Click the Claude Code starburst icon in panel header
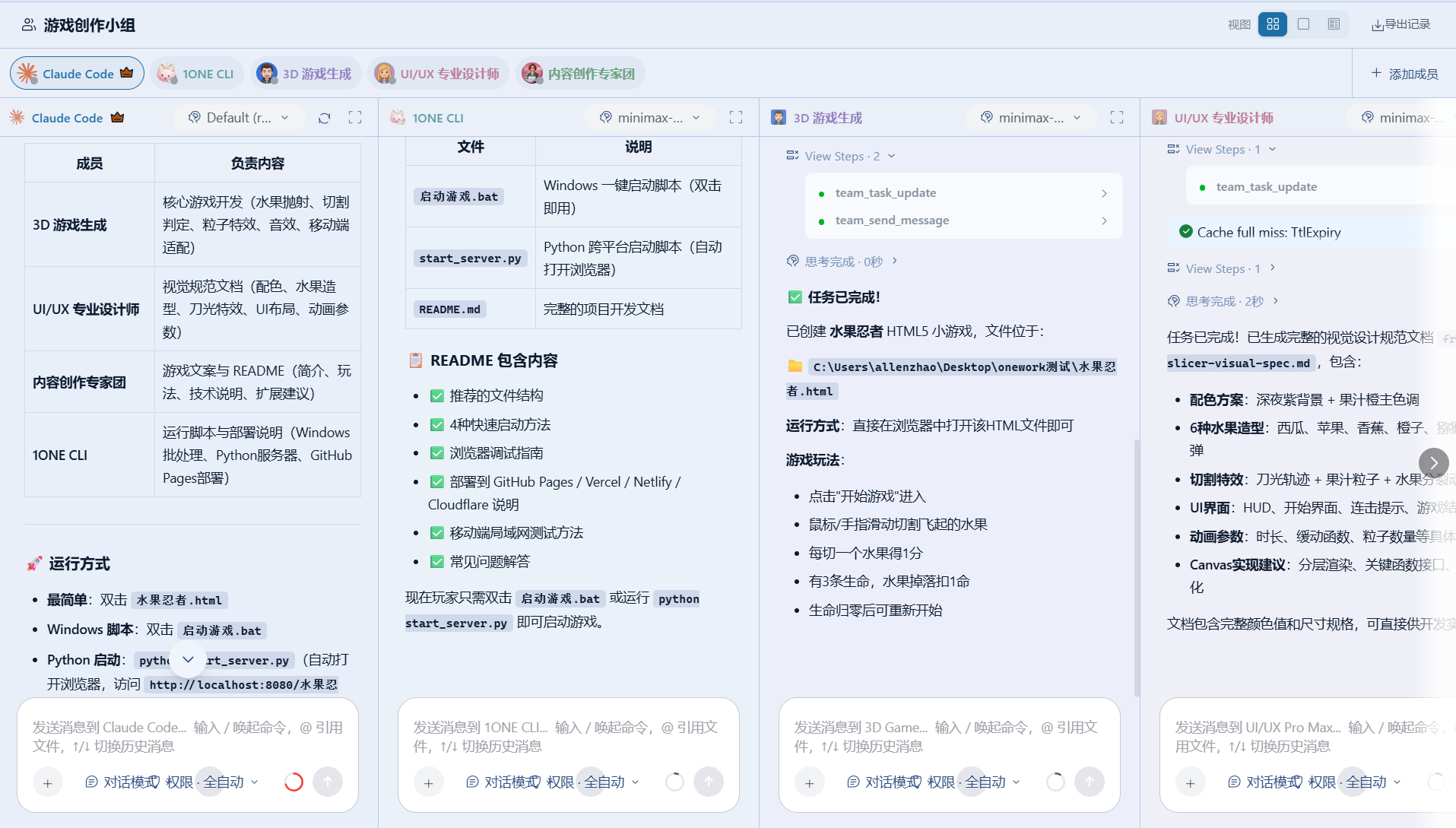The image size is (1456, 828). point(17,117)
